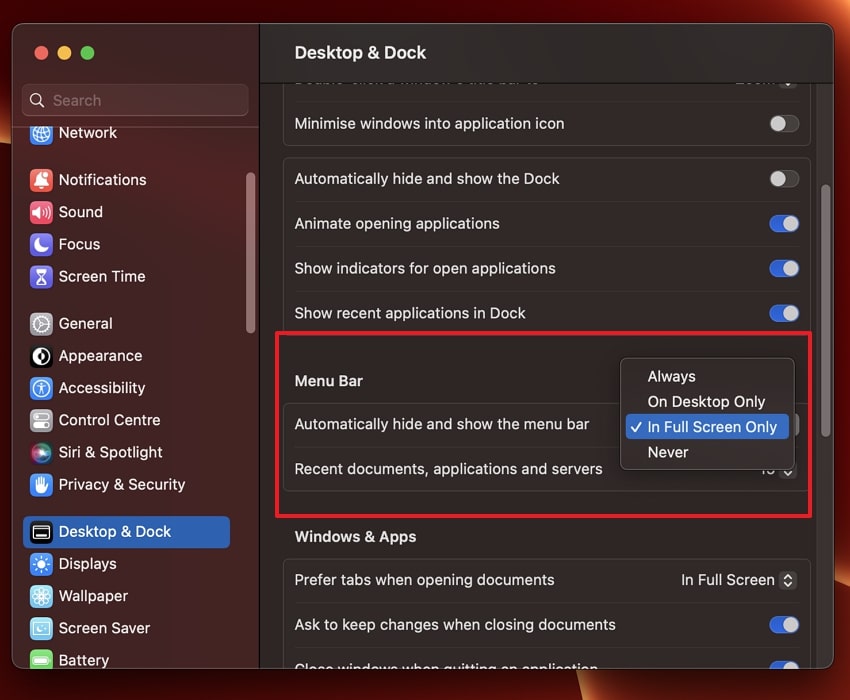
Task: Choose On Desktop Only in the menu
Action: pos(705,401)
